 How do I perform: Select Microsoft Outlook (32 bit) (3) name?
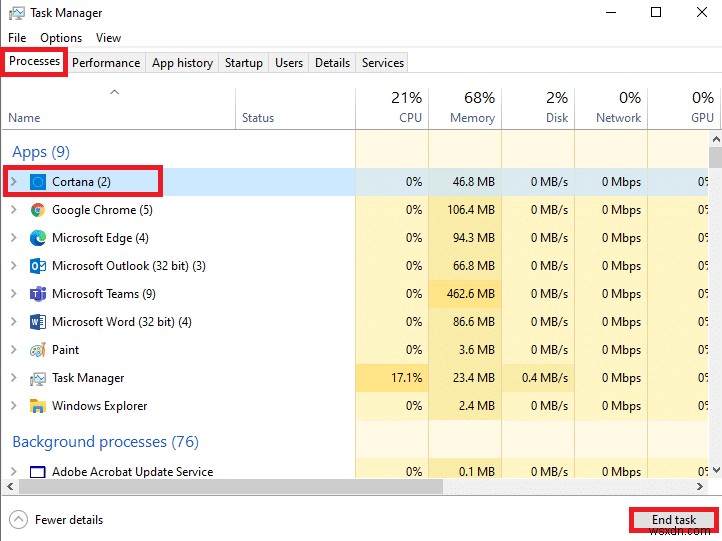(129, 266)
